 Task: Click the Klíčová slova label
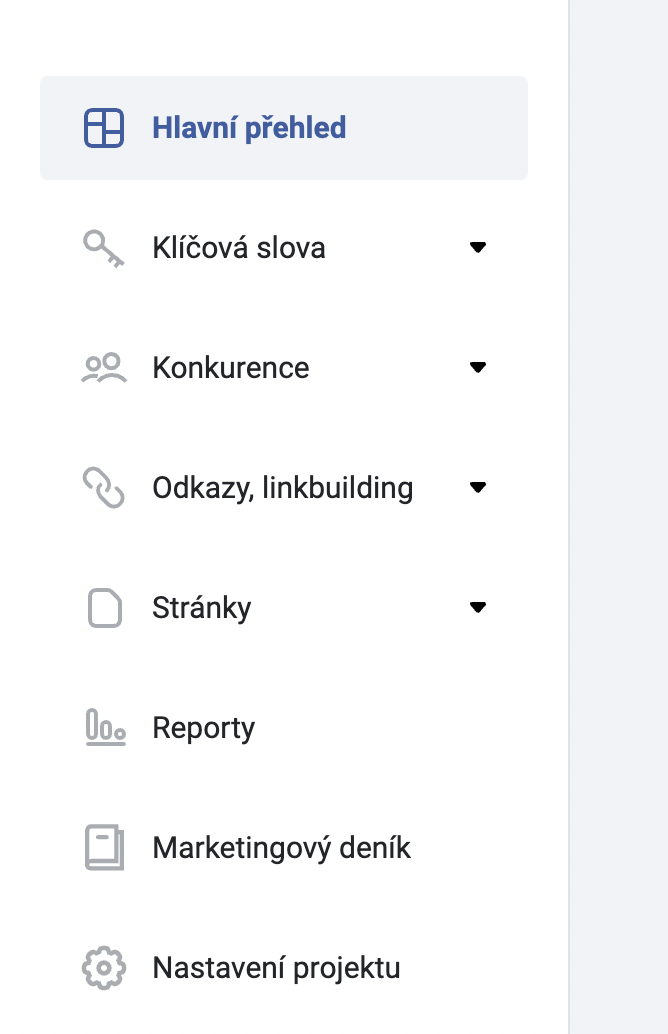tap(239, 247)
